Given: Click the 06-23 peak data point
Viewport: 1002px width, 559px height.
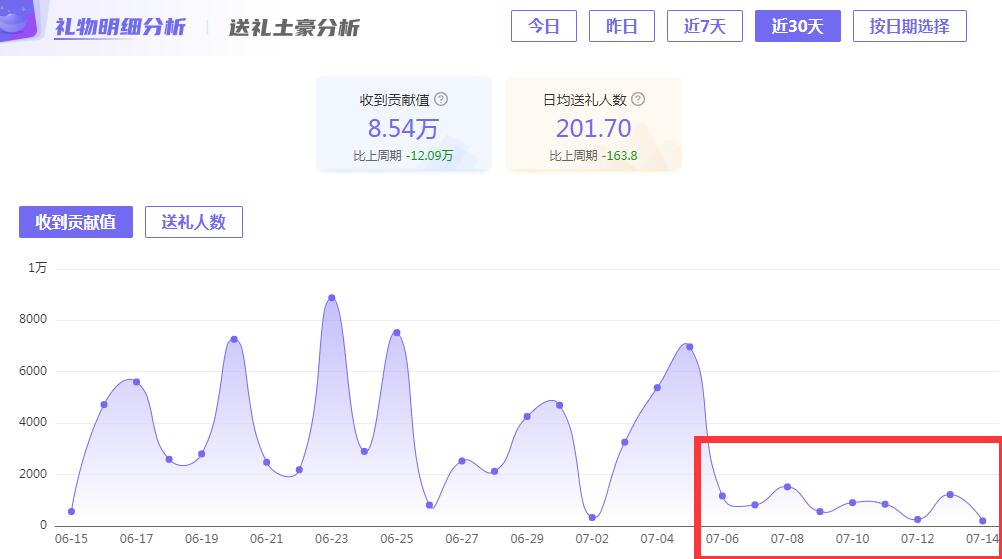Looking at the screenshot, I should [x=332, y=298].
